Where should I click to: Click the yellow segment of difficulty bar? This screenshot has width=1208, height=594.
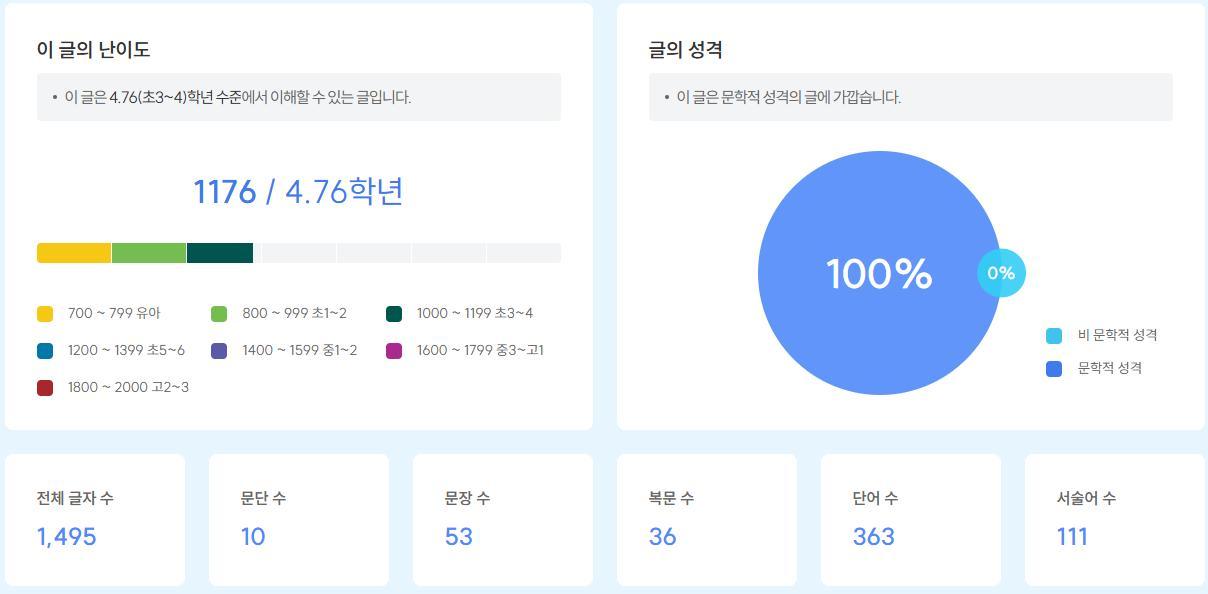74,253
